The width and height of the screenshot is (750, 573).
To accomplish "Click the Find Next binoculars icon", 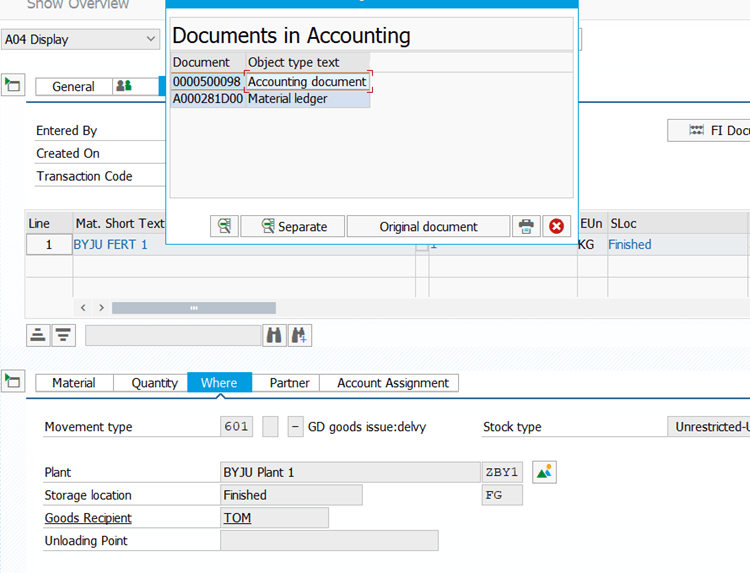I will click(x=300, y=335).
